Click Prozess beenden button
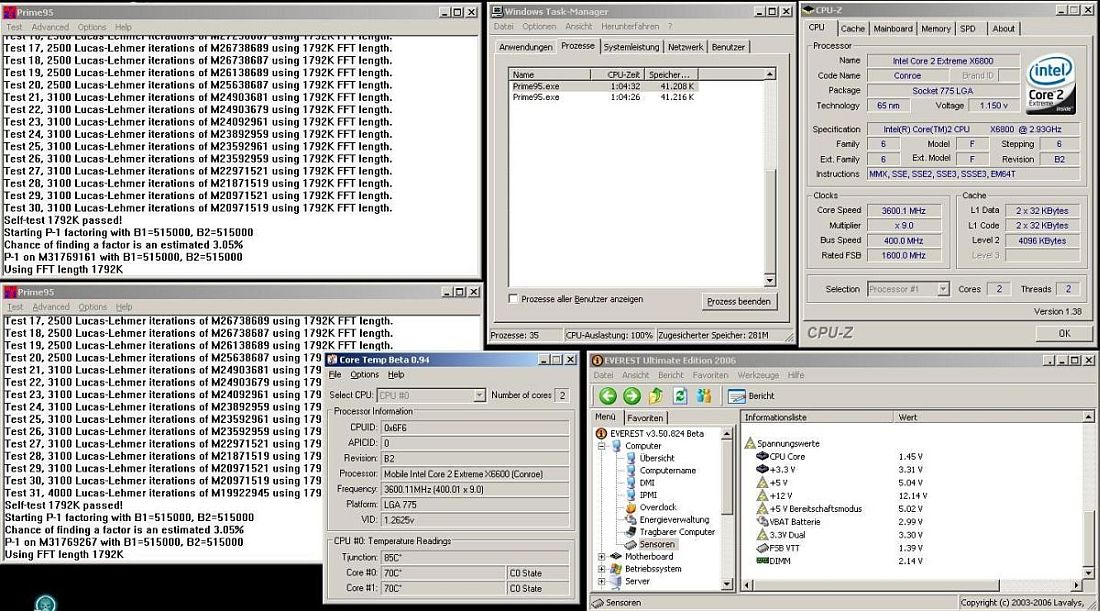1100x611 pixels. point(738,302)
